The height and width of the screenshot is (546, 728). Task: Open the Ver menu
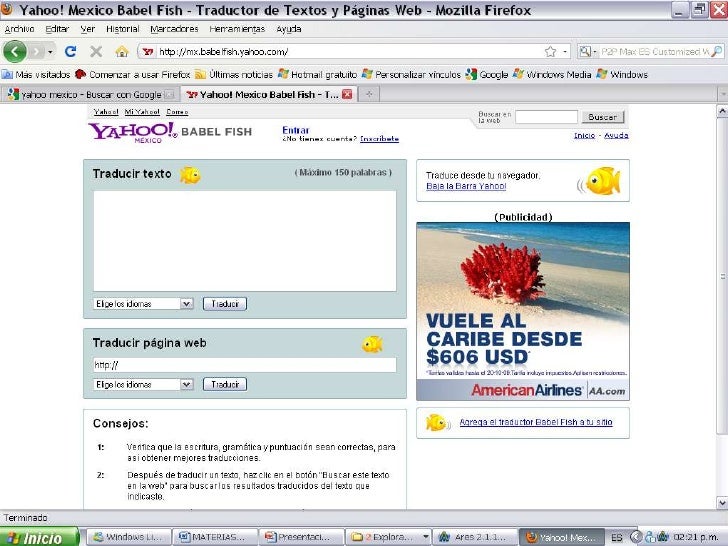coord(87,29)
